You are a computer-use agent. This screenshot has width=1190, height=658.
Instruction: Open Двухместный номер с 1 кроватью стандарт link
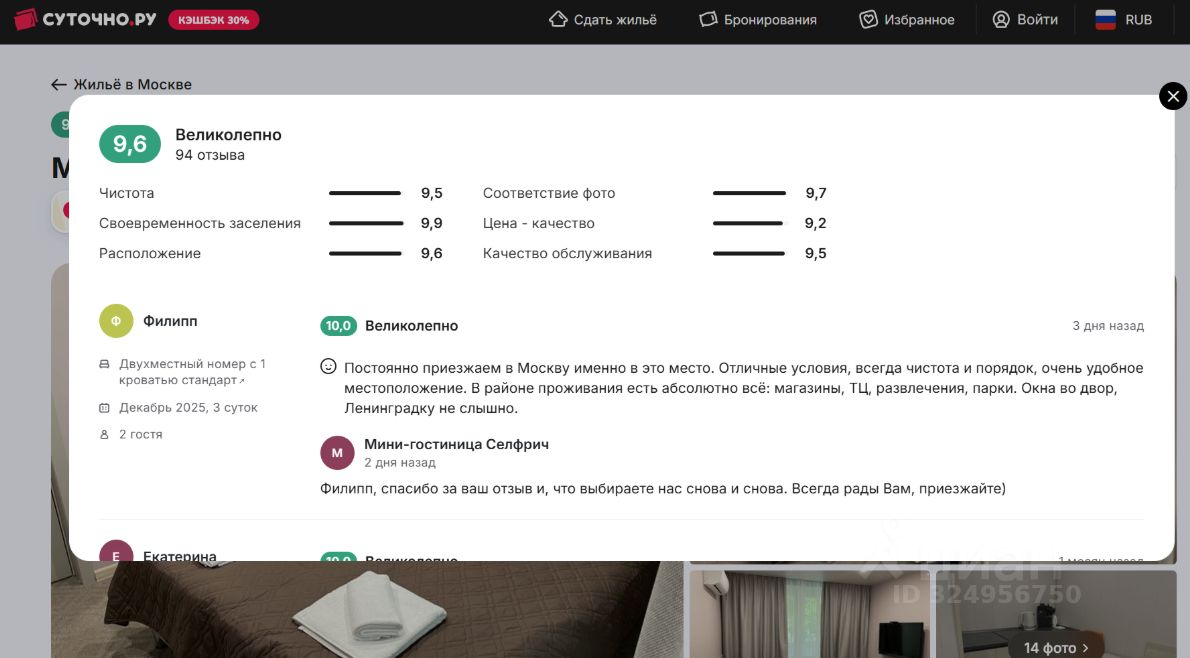[x=192, y=372]
